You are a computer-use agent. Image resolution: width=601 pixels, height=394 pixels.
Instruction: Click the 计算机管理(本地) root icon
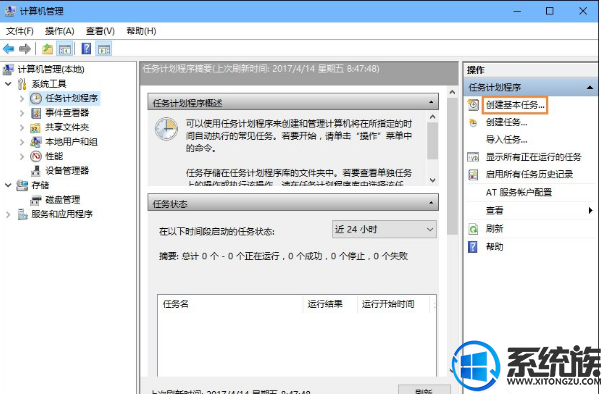(8, 69)
